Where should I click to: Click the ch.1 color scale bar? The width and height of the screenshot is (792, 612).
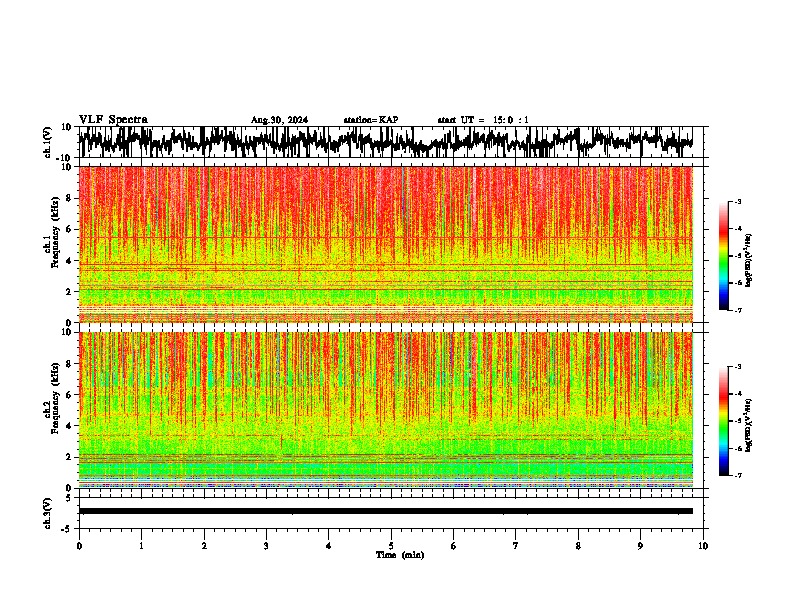pyautogui.click(x=724, y=256)
